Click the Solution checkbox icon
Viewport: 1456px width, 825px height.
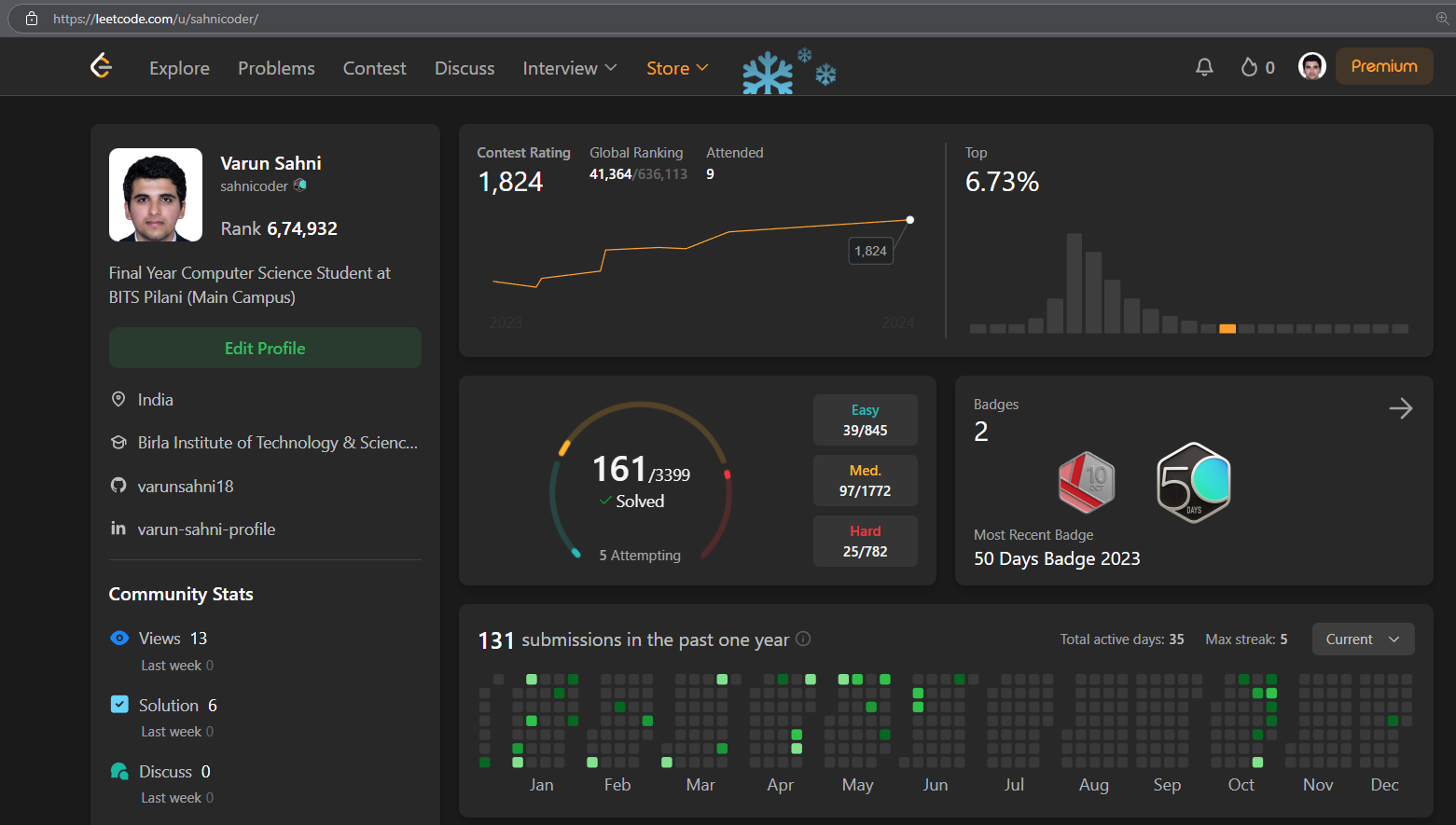point(119,705)
